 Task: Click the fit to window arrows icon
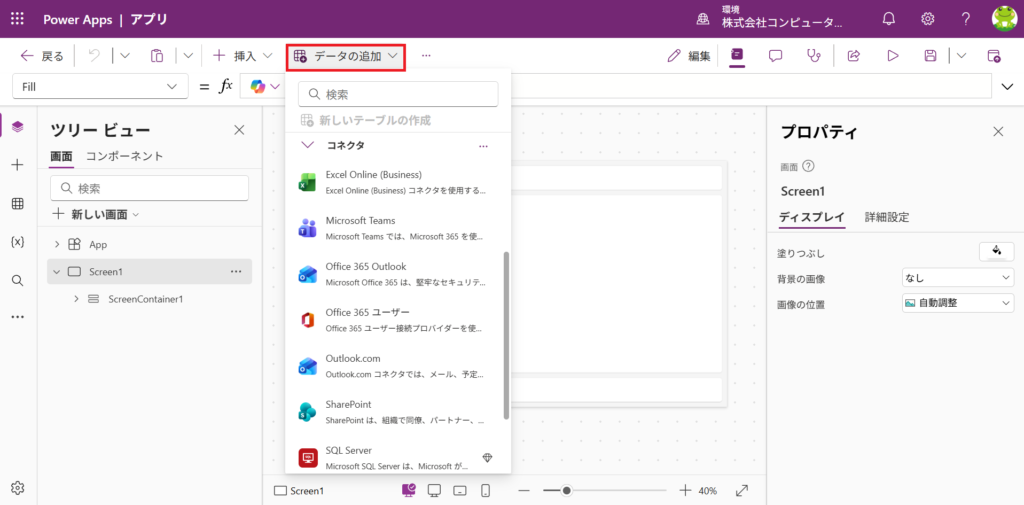tap(742, 490)
